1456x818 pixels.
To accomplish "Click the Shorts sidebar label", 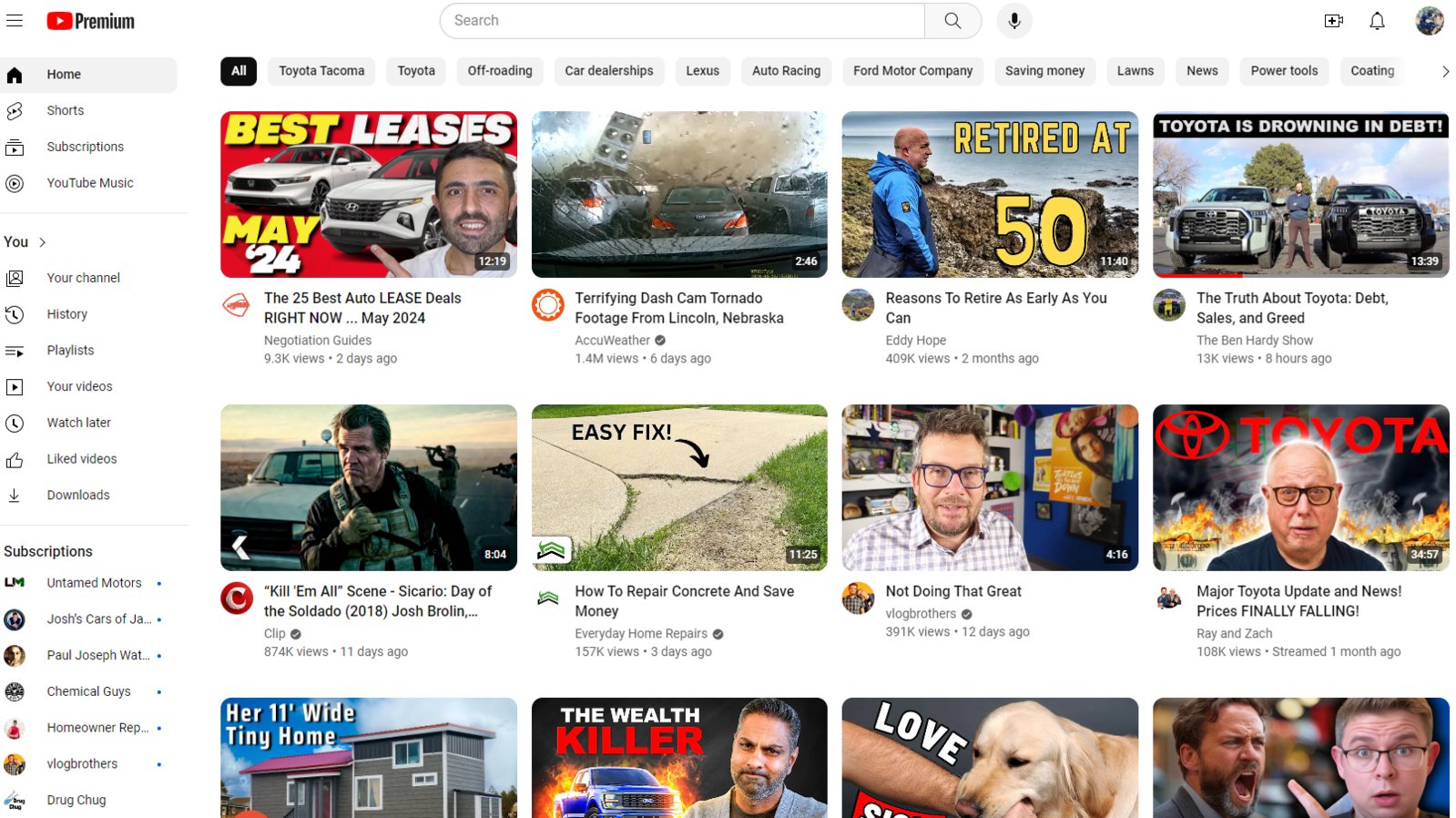I will (x=66, y=110).
